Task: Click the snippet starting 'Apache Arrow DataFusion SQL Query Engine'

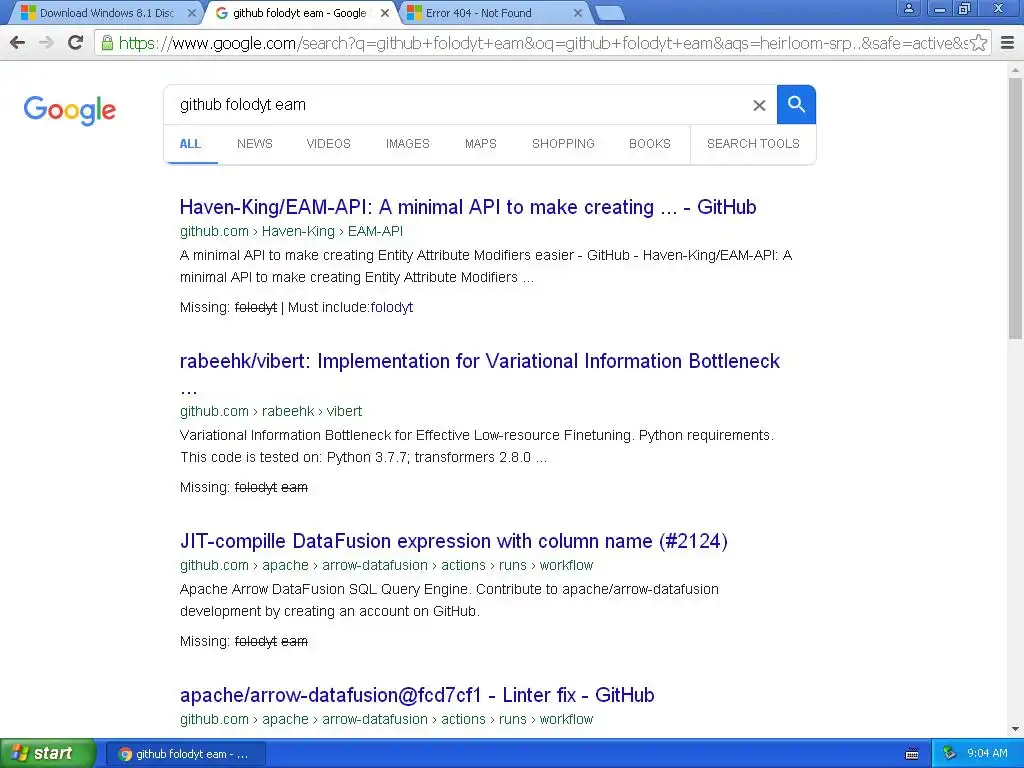Action: pos(449,600)
